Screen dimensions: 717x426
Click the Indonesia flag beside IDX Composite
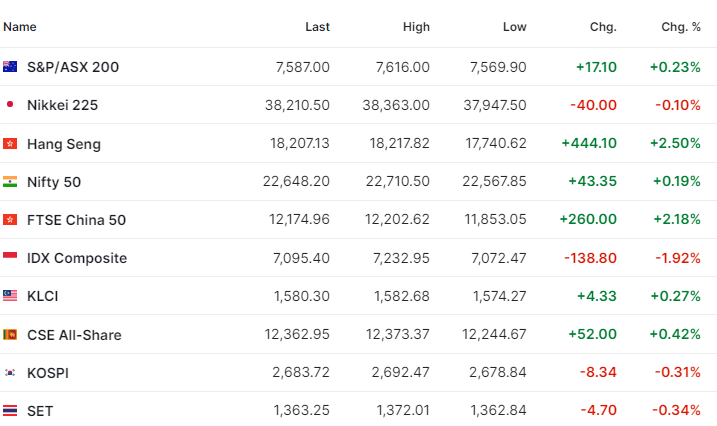coord(10,256)
